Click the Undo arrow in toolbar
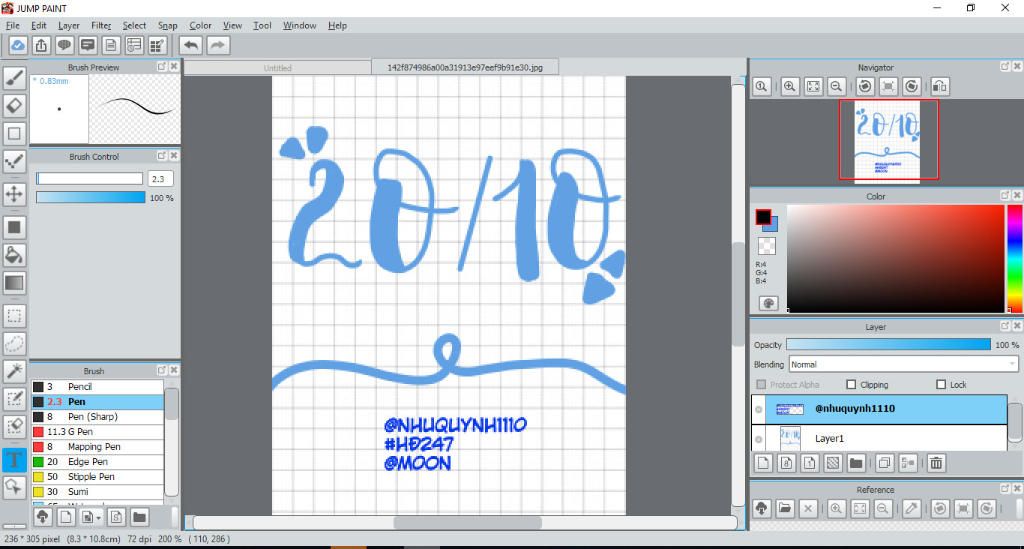 coord(191,45)
